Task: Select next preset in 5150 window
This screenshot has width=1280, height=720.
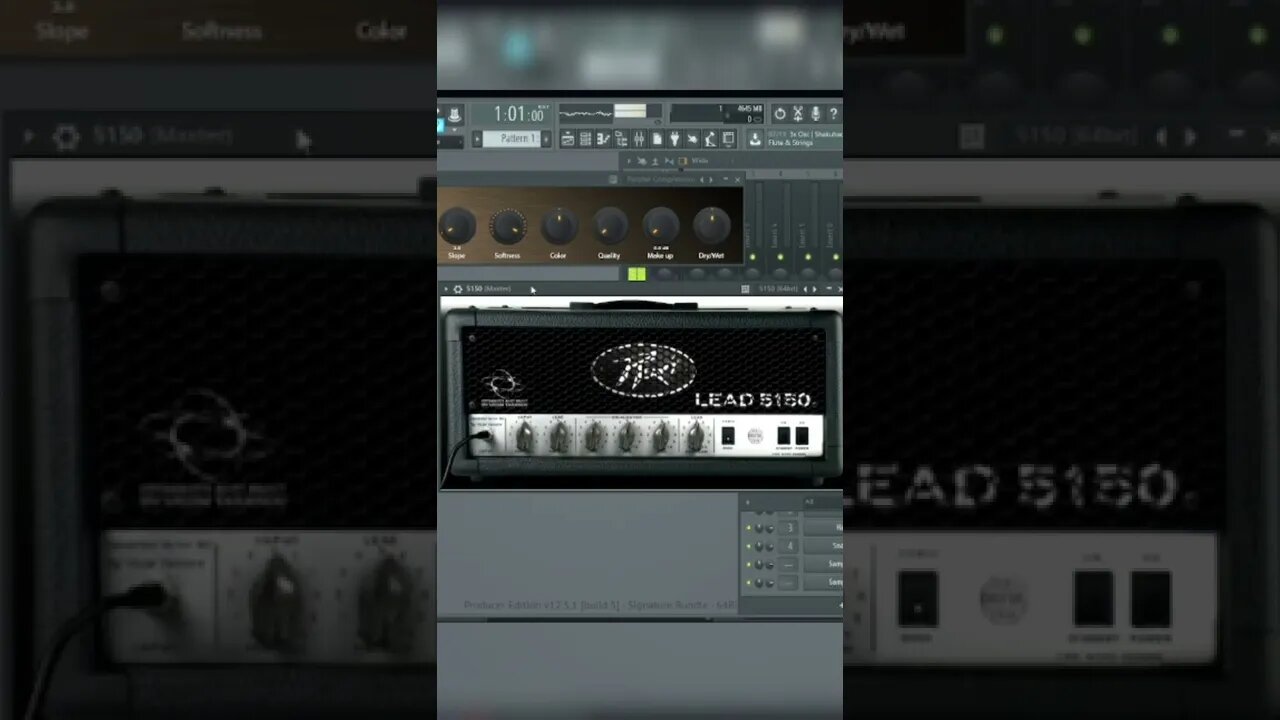Action: coord(815,289)
